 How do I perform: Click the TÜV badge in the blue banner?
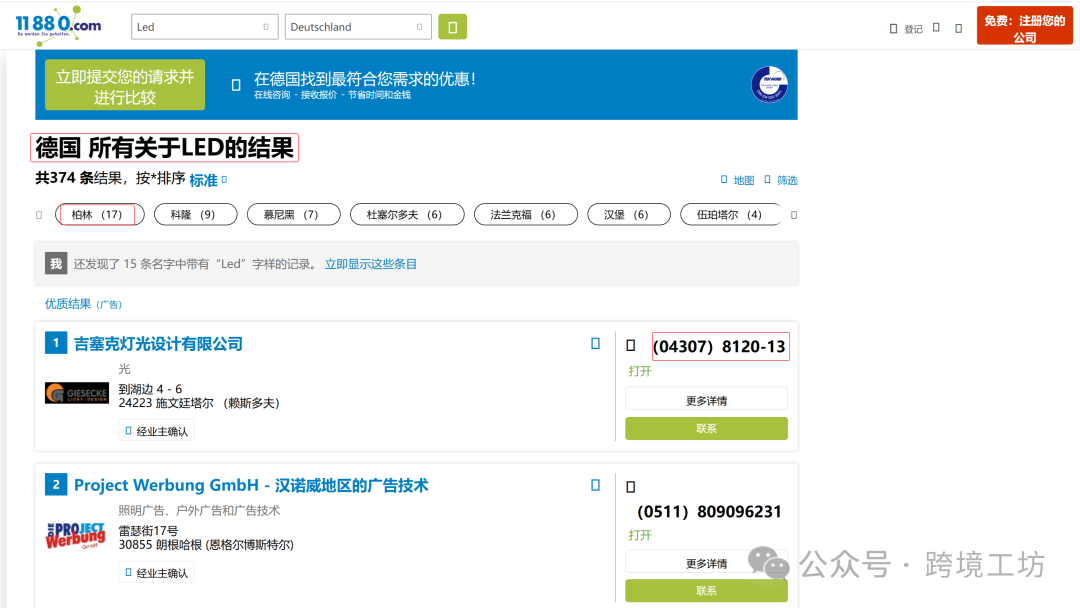pyautogui.click(x=768, y=85)
